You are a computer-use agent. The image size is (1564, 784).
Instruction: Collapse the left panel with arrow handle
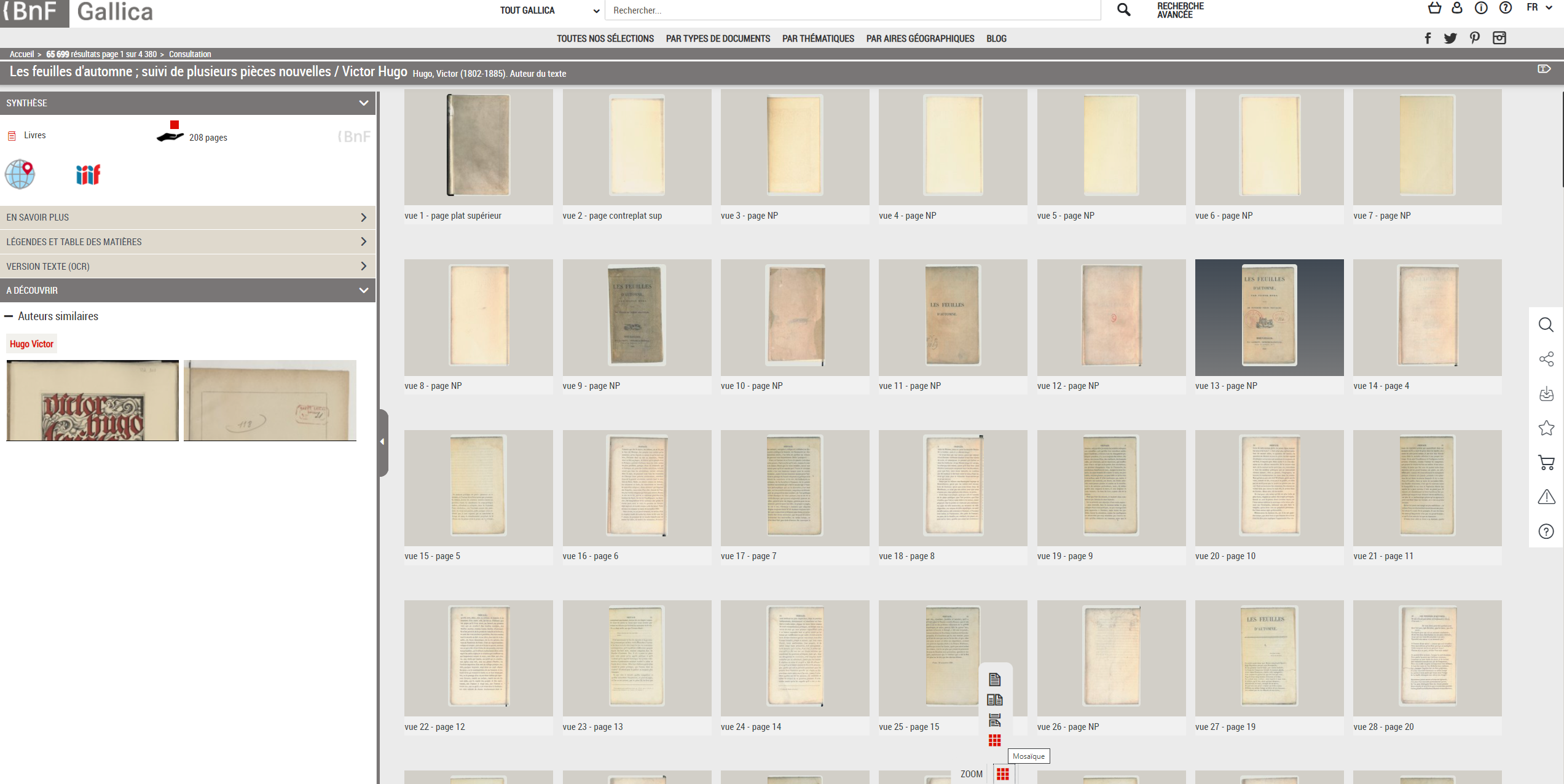point(383,442)
